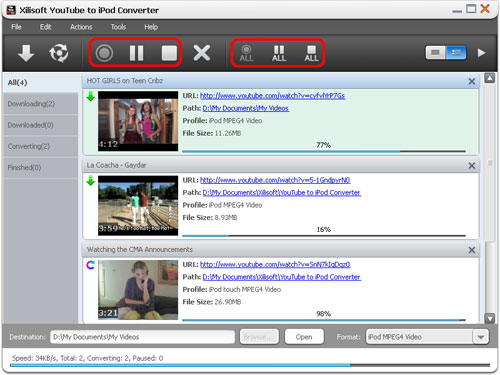The height and width of the screenshot is (375, 500).
Task: Click the overall progress bar at bottom
Action: point(250,365)
